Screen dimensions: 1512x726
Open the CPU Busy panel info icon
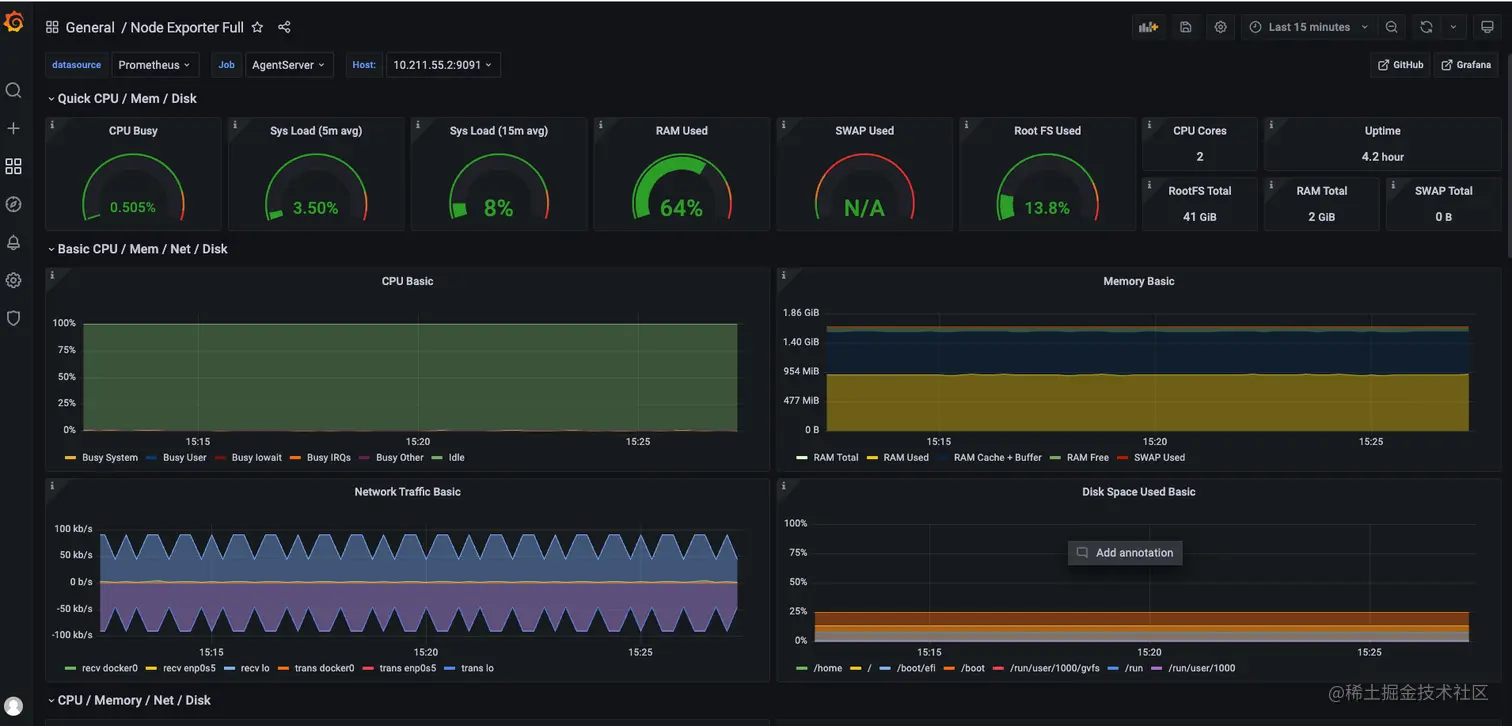[x=52, y=125]
